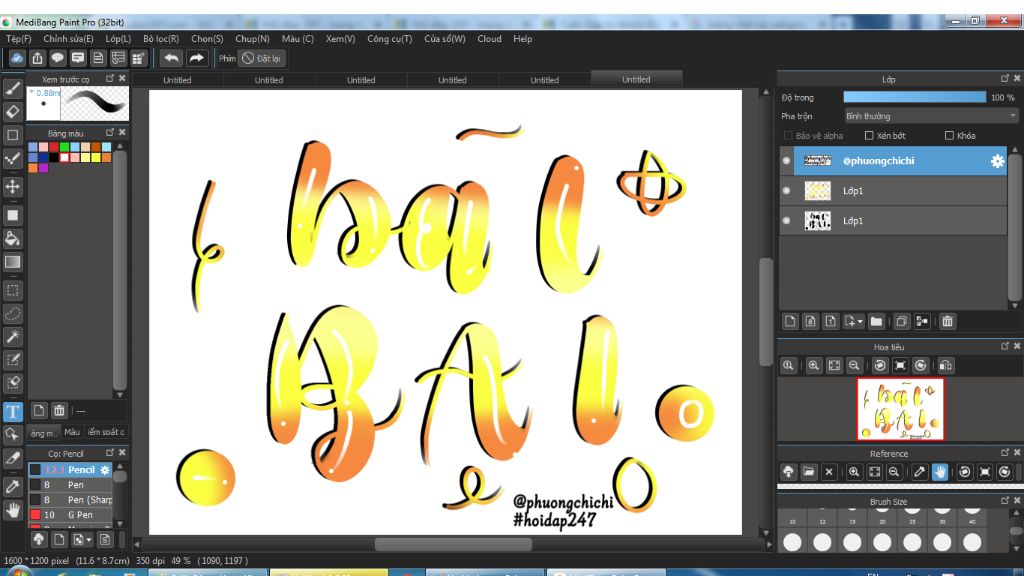Image resolution: width=1024 pixels, height=576 pixels.
Task: Open the Tệp(F) menu
Action: pyautogui.click(x=19, y=39)
